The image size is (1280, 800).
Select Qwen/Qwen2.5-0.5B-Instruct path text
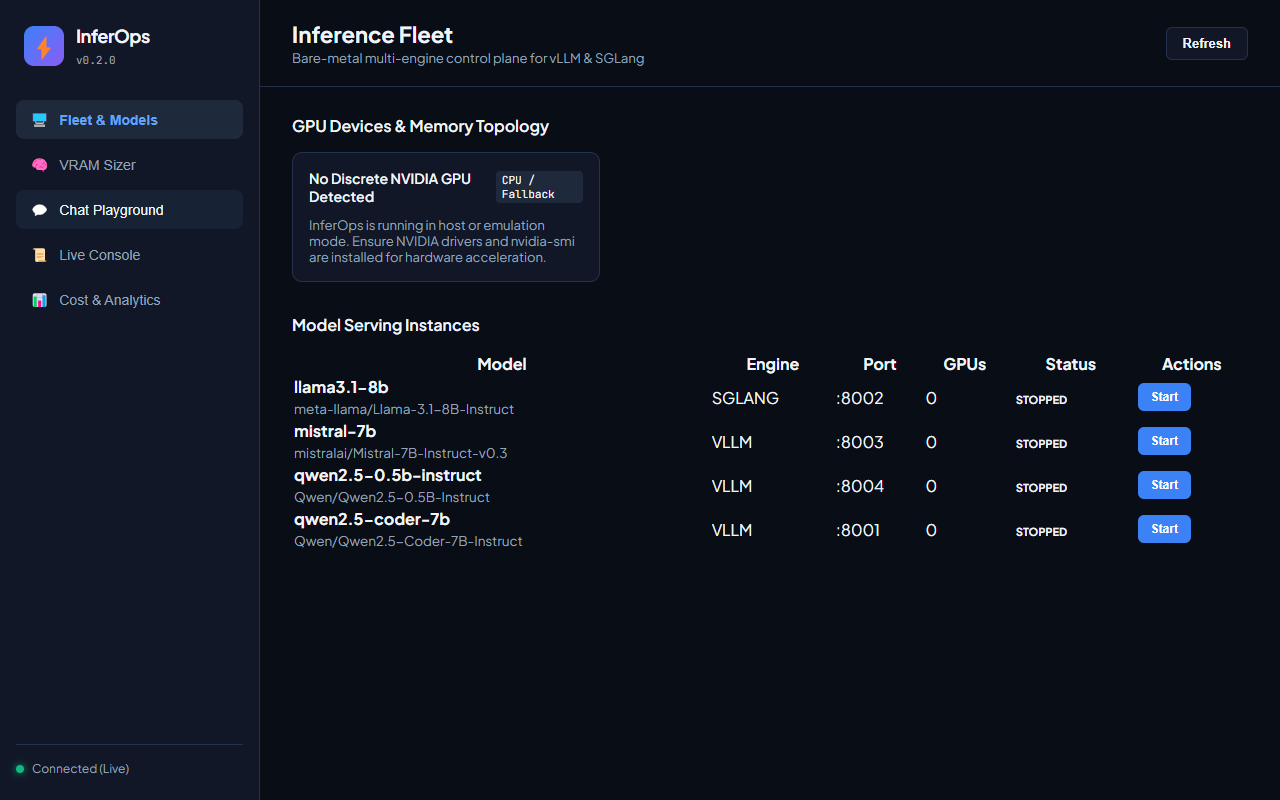392,497
